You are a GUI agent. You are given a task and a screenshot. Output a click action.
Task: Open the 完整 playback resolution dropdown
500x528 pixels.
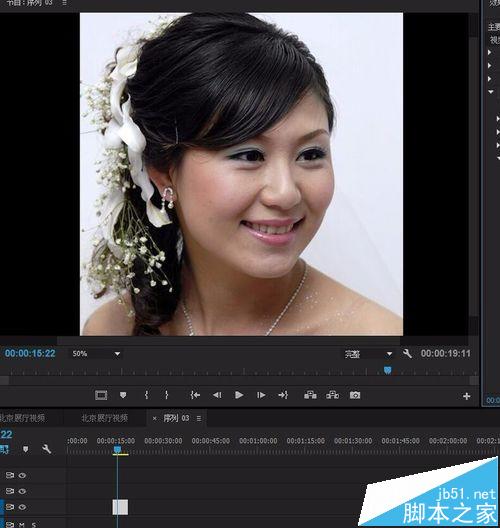pos(368,354)
